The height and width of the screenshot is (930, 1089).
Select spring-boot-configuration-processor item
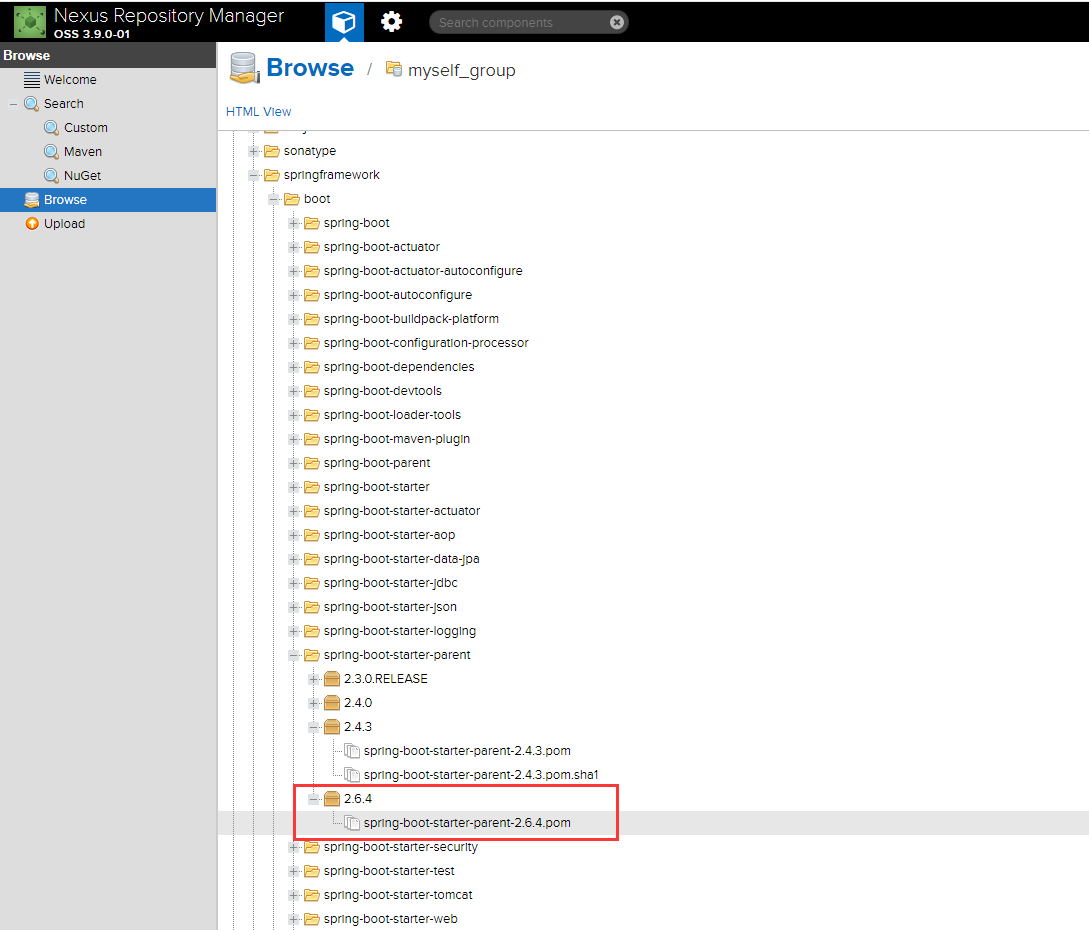[x=426, y=343]
